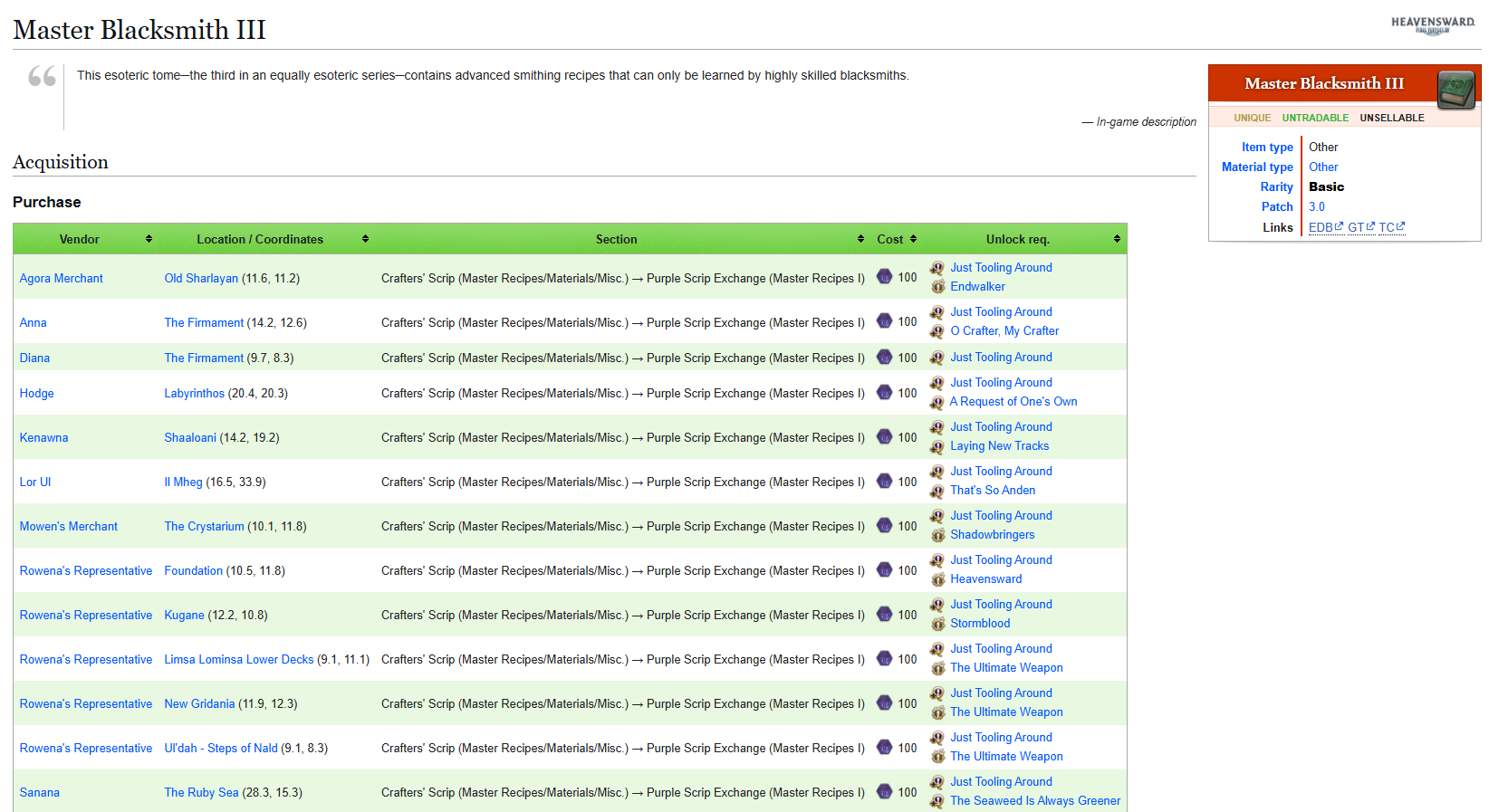Click the quest icon beside Stormblood

[938, 624]
